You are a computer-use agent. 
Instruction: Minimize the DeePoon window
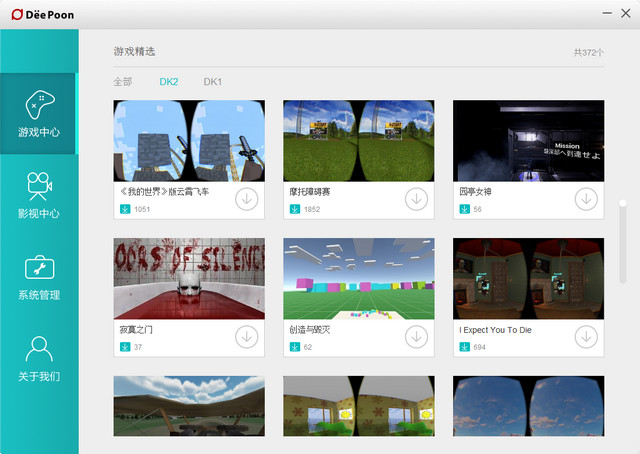click(608, 13)
